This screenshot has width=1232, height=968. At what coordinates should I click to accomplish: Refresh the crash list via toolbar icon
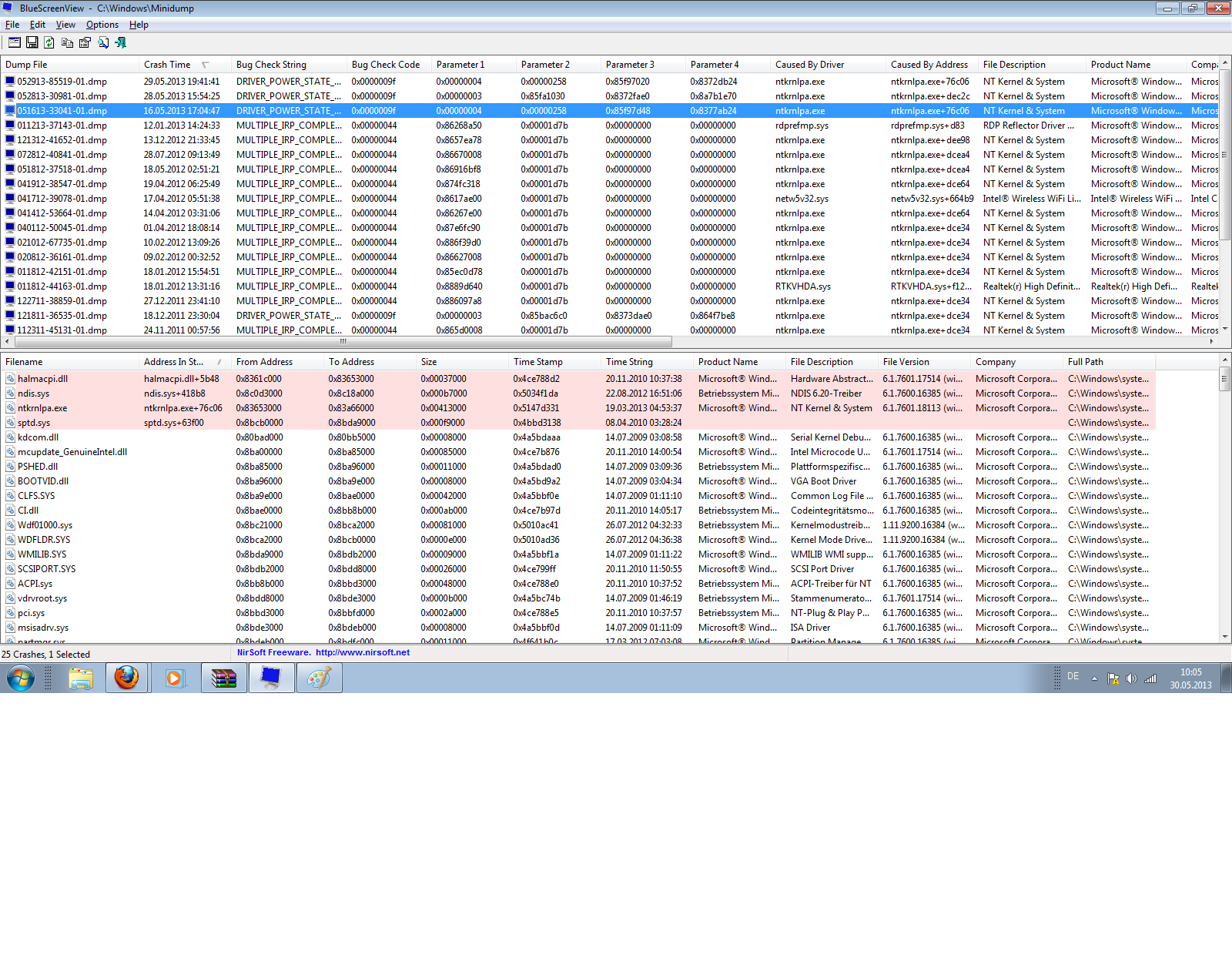pos(49,43)
